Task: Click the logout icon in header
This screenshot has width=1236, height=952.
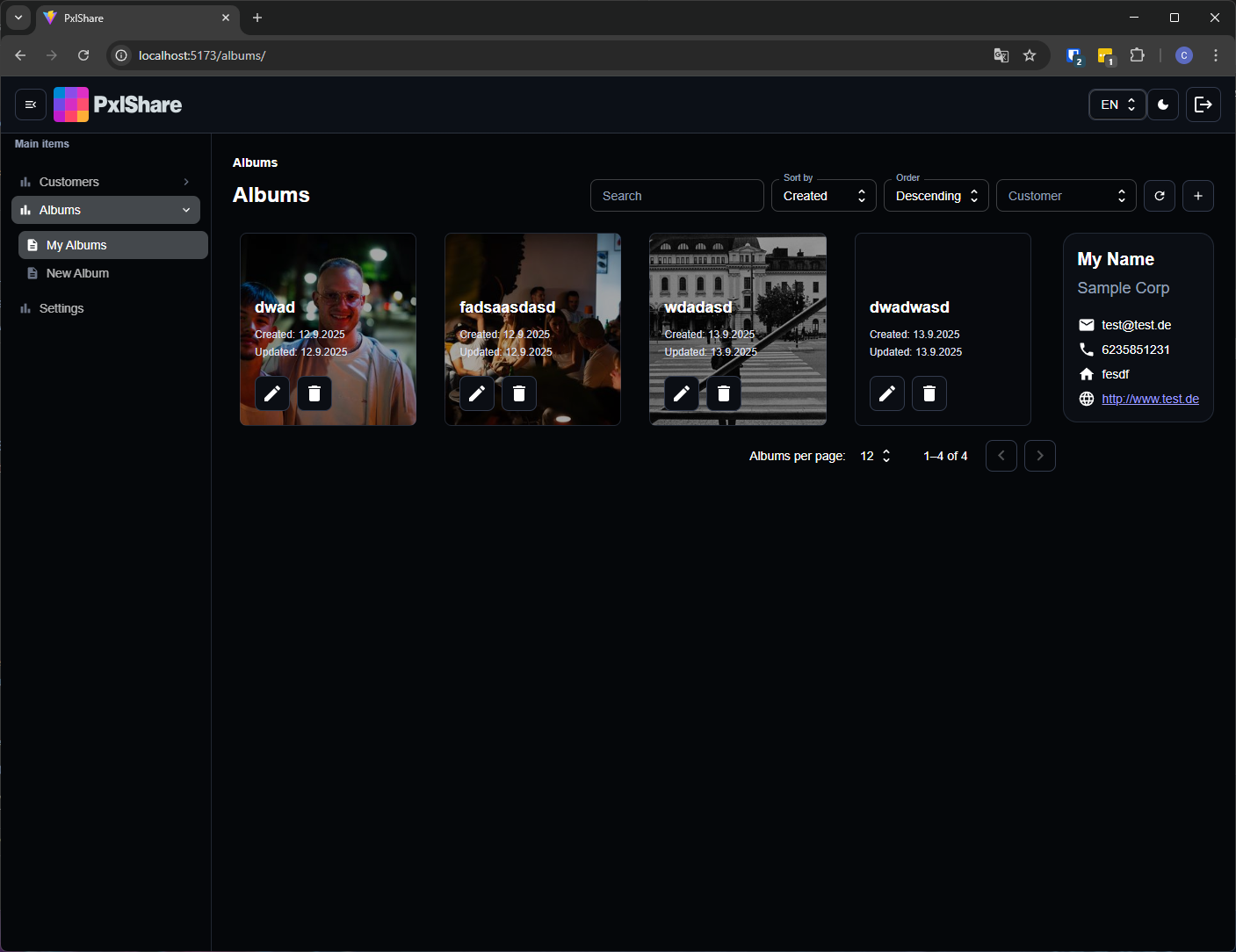Action: (1203, 105)
